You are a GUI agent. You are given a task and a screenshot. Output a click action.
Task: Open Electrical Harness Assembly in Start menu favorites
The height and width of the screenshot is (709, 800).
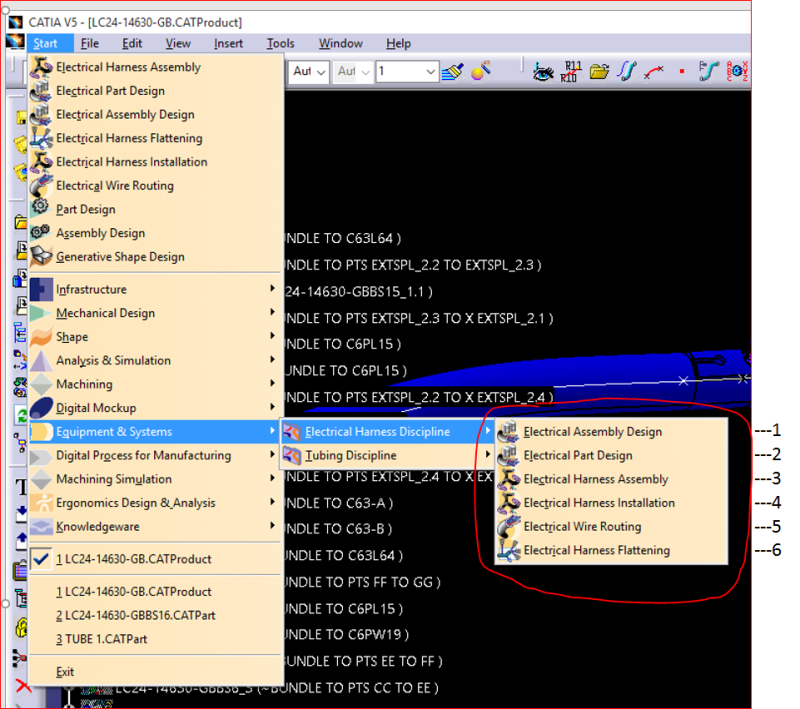[156, 67]
